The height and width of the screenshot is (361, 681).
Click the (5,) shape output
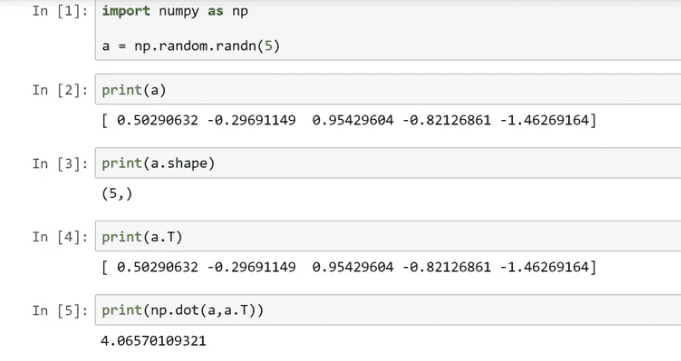117,194
